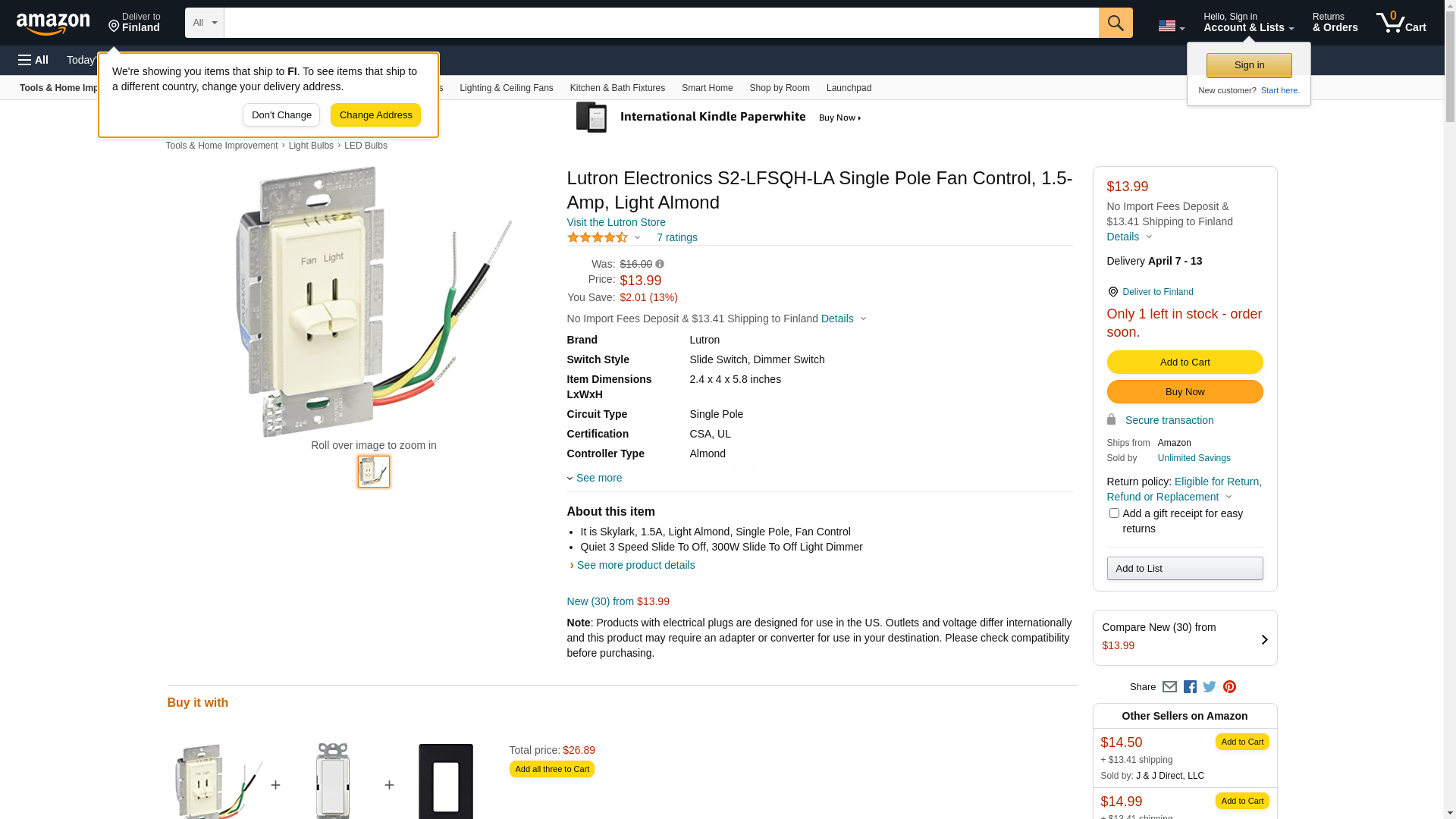
Task: Open the Visit the Lutron Store link
Action: pyautogui.click(x=616, y=222)
